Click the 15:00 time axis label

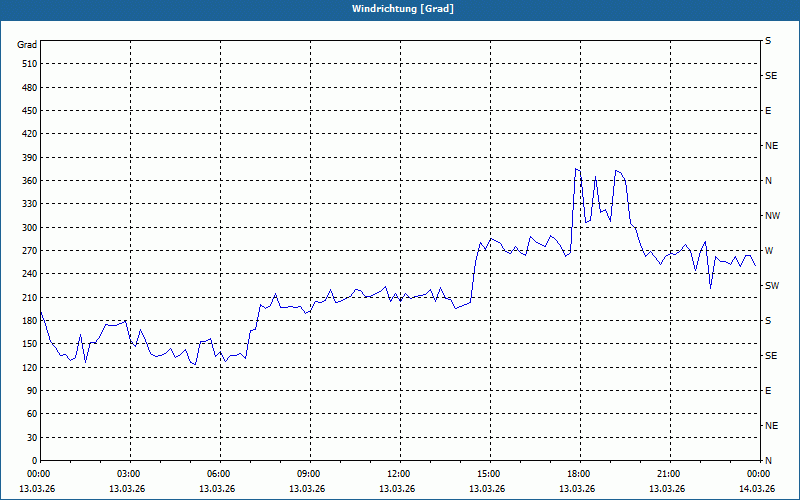click(489, 474)
